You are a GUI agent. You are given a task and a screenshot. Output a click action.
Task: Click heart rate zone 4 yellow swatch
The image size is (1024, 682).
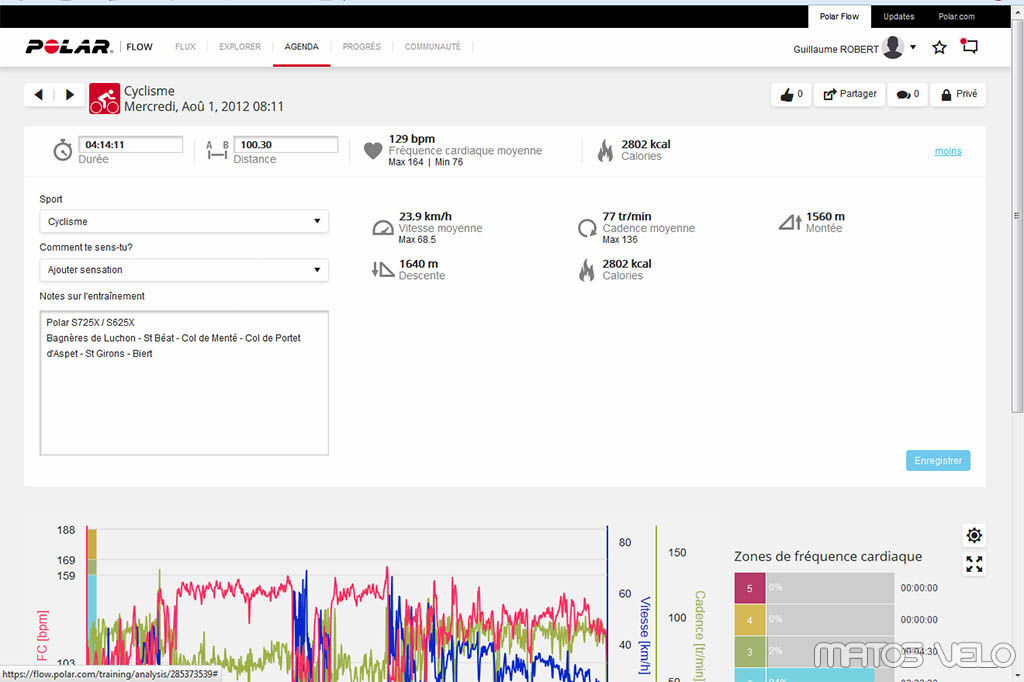tap(750, 620)
